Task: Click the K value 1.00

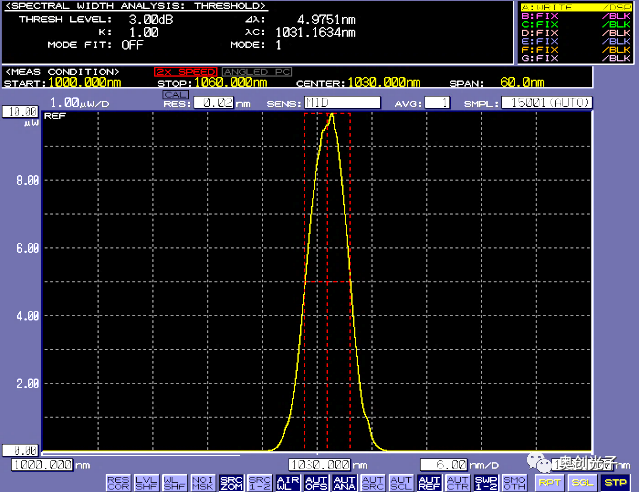Action: 143,32
